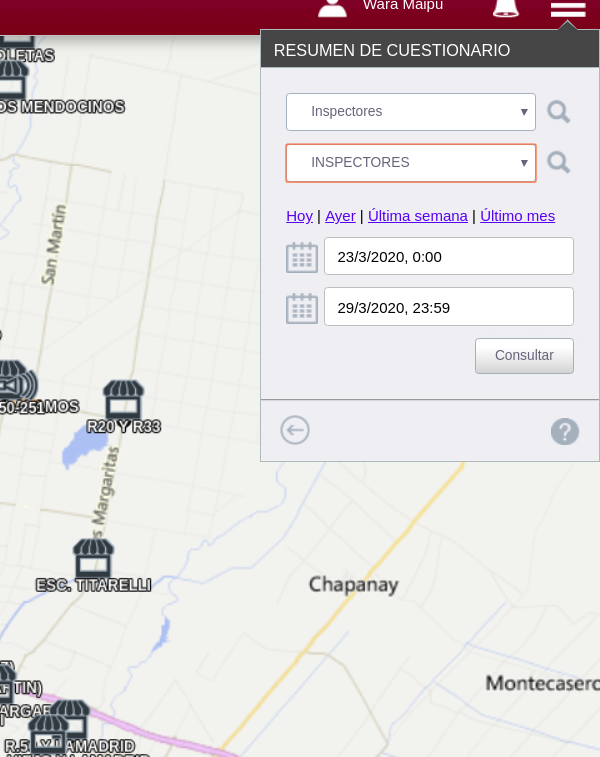Select the Última semana link
Image resolution: width=600 pixels, height=757 pixels.
(417, 216)
